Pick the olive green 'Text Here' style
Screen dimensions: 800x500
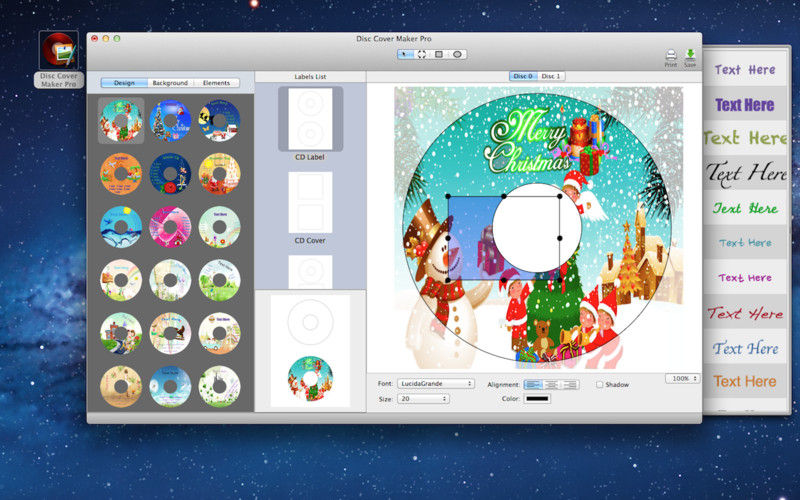745,138
